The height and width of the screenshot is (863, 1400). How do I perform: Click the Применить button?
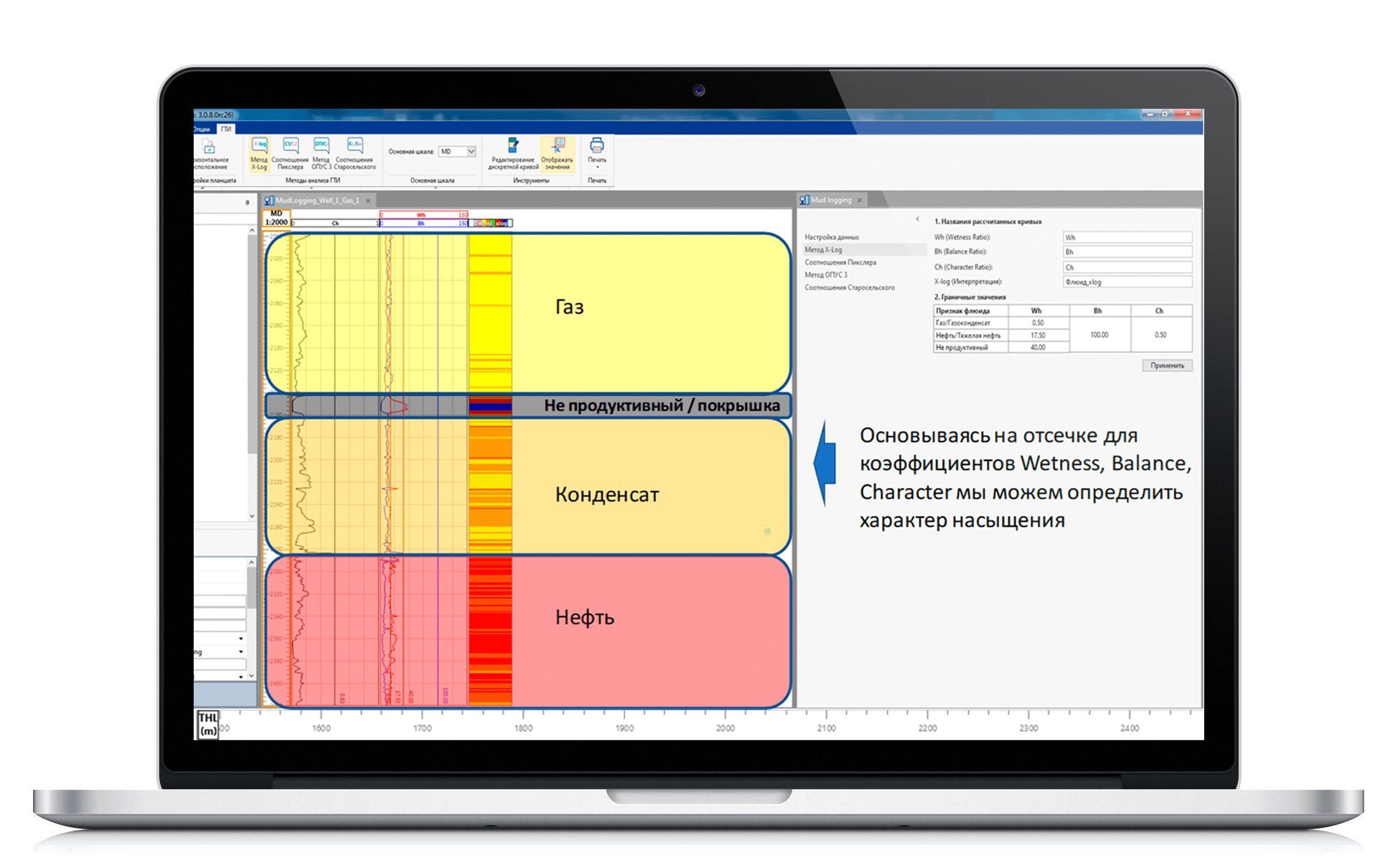[x=1167, y=366]
